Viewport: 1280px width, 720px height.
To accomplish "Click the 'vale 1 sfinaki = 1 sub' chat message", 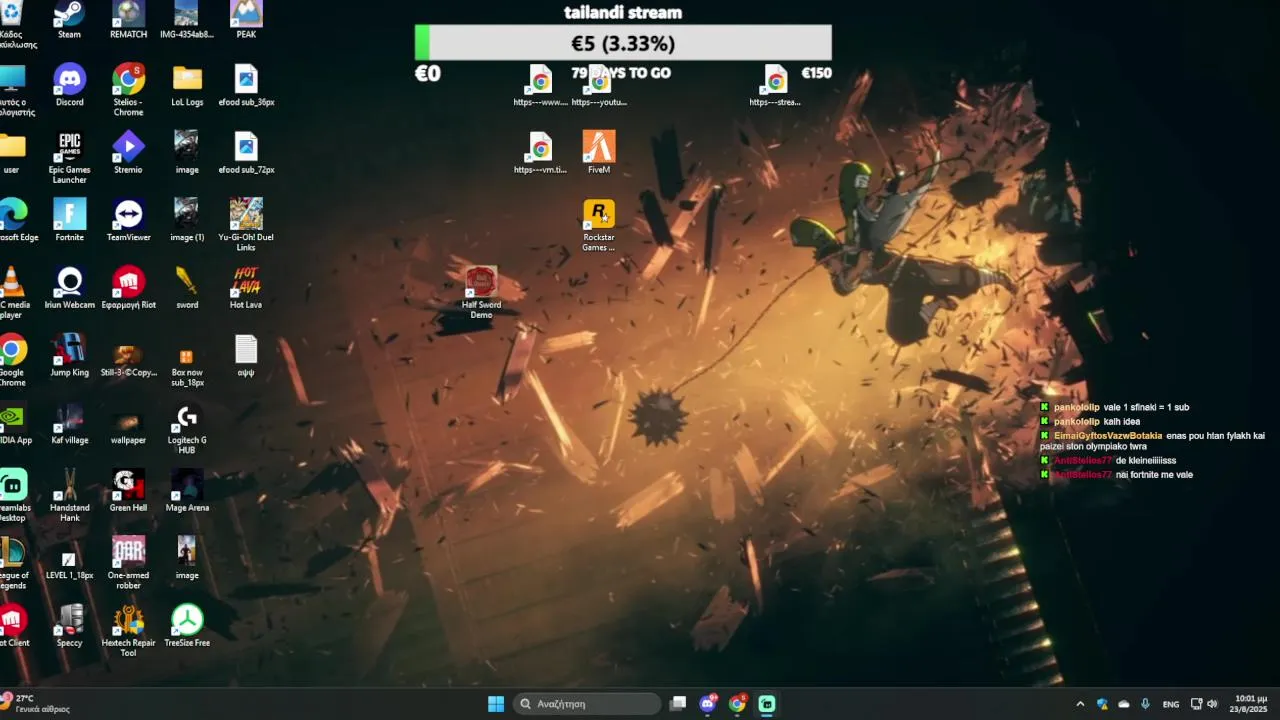I will pyautogui.click(x=1146, y=407).
